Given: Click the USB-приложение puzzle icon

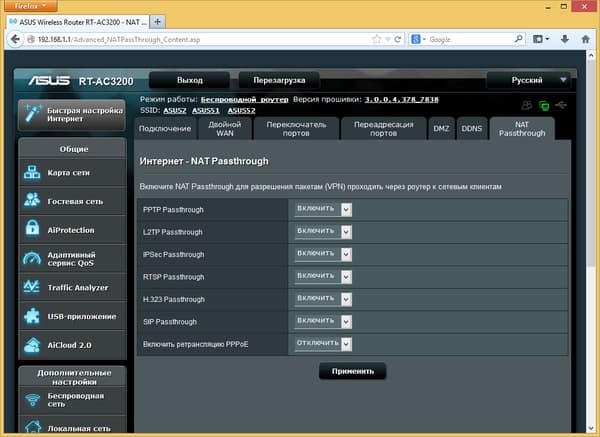Looking at the screenshot, I should point(32,316).
